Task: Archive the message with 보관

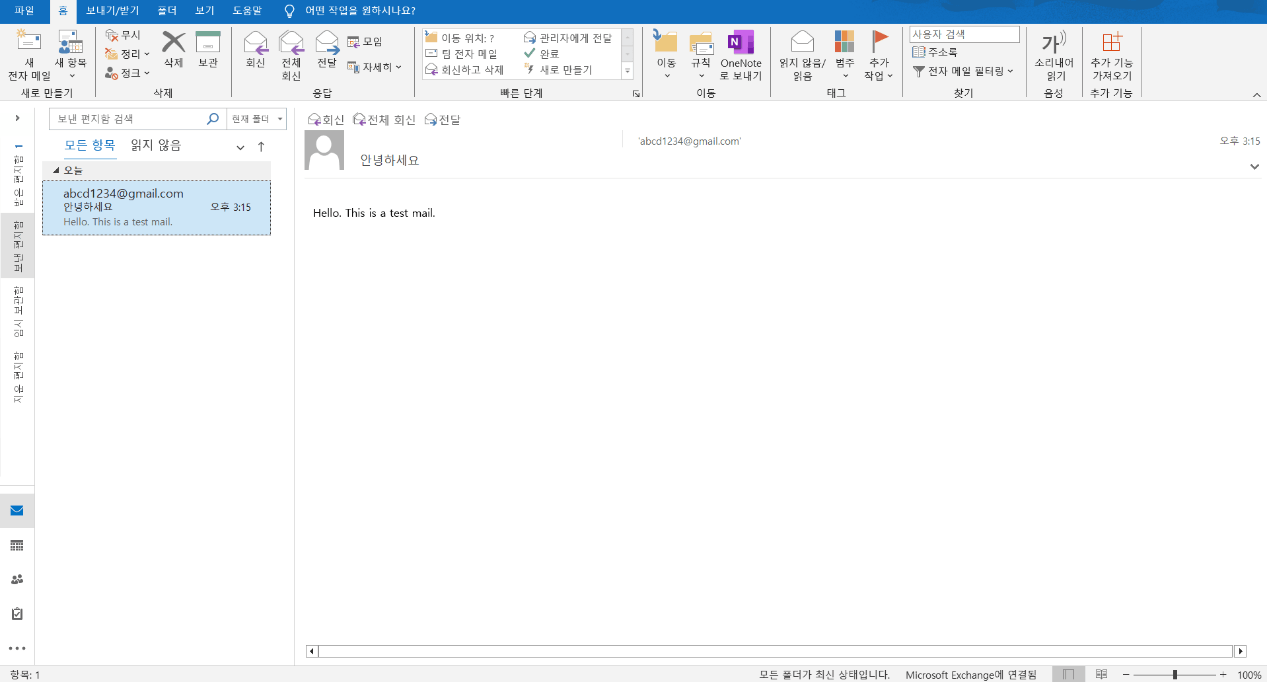Action: pyautogui.click(x=208, y=50)
